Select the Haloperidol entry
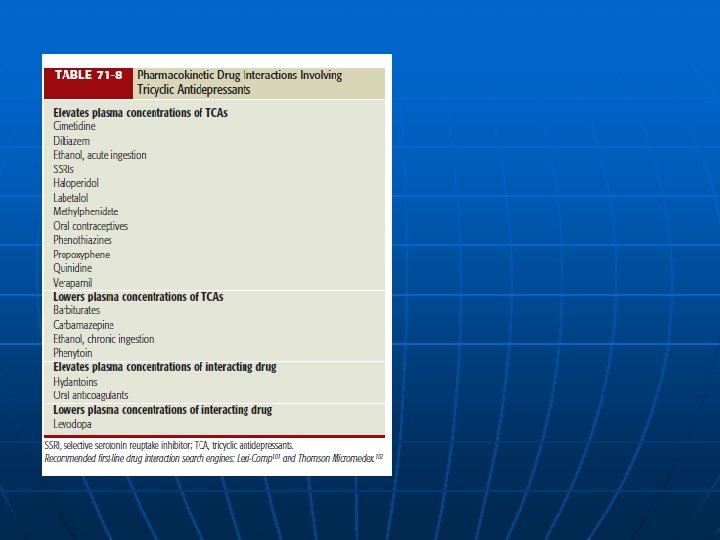Screen dimensions: 720x540 pyautogui.click(x=76, y=183)
